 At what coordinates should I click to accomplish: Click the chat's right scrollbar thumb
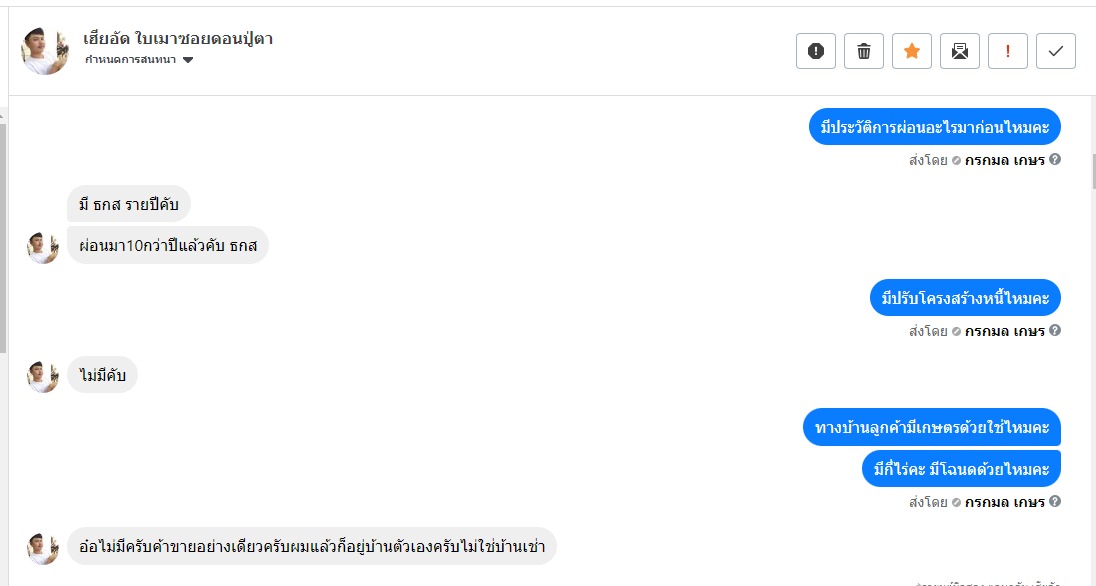click(x=1092, y=170)
